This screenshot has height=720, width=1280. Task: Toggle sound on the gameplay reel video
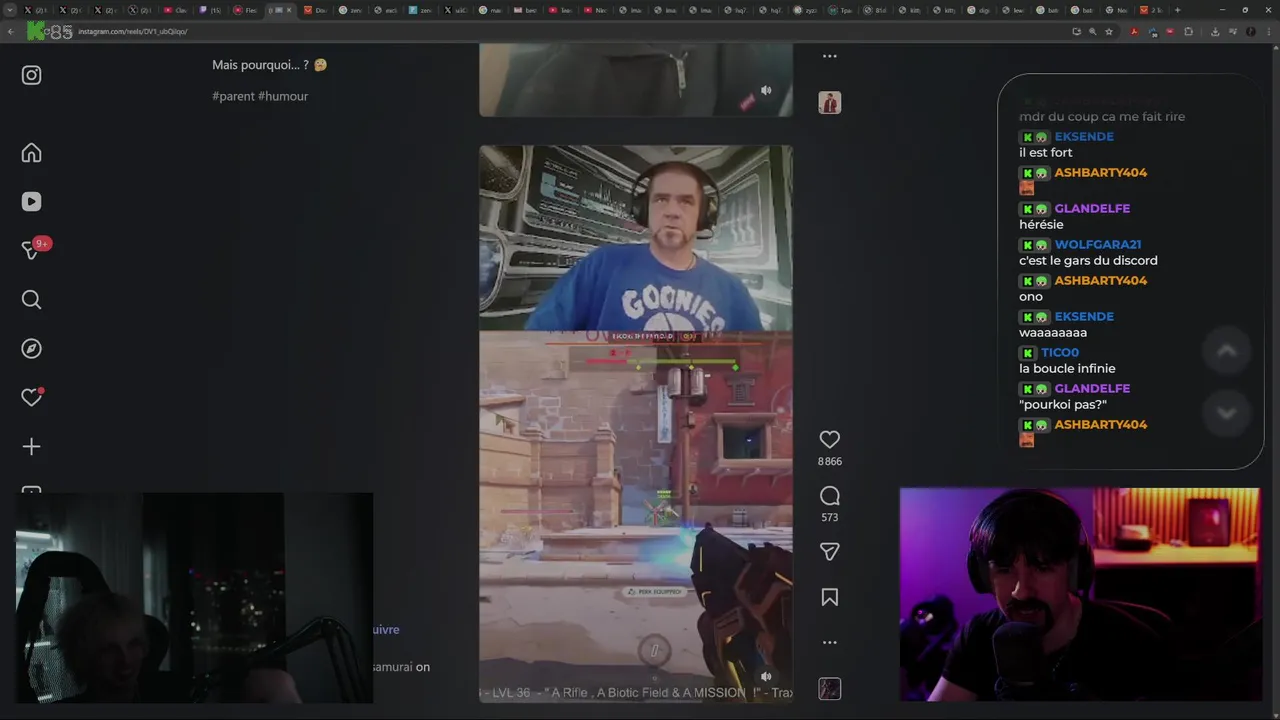click(766, 676)
